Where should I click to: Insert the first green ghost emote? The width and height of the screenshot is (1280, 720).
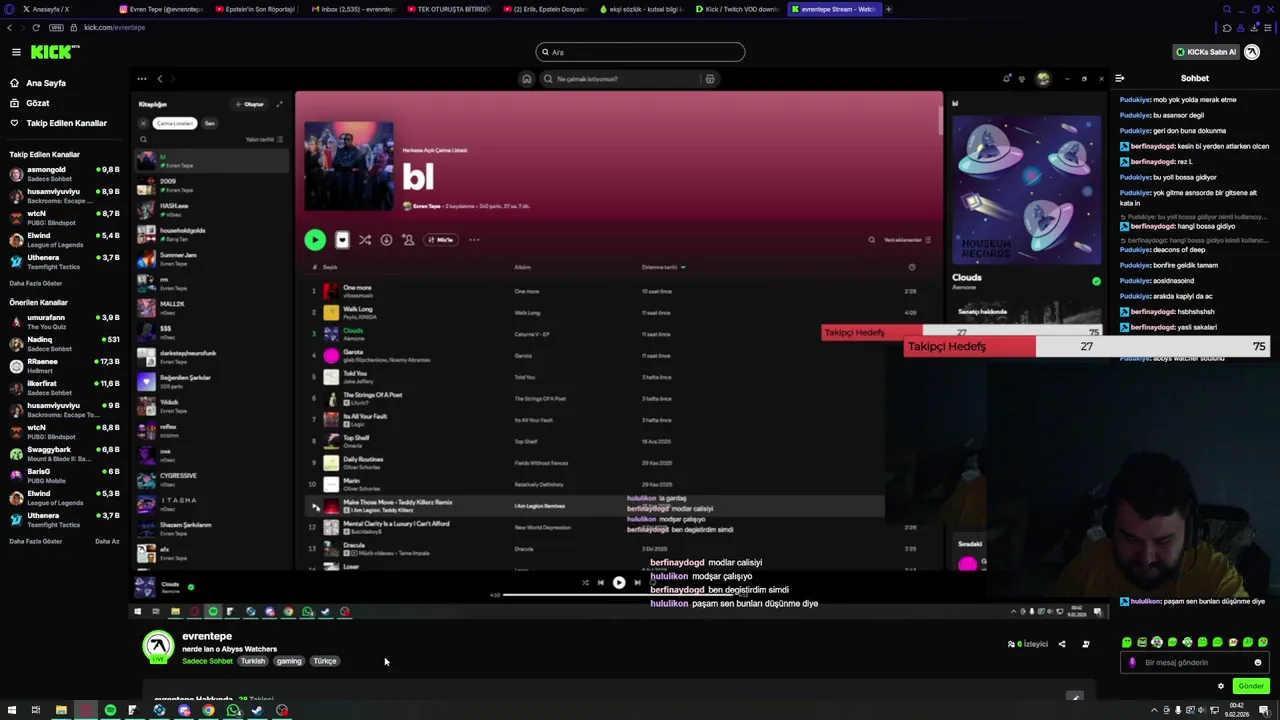click(1127, 642)
